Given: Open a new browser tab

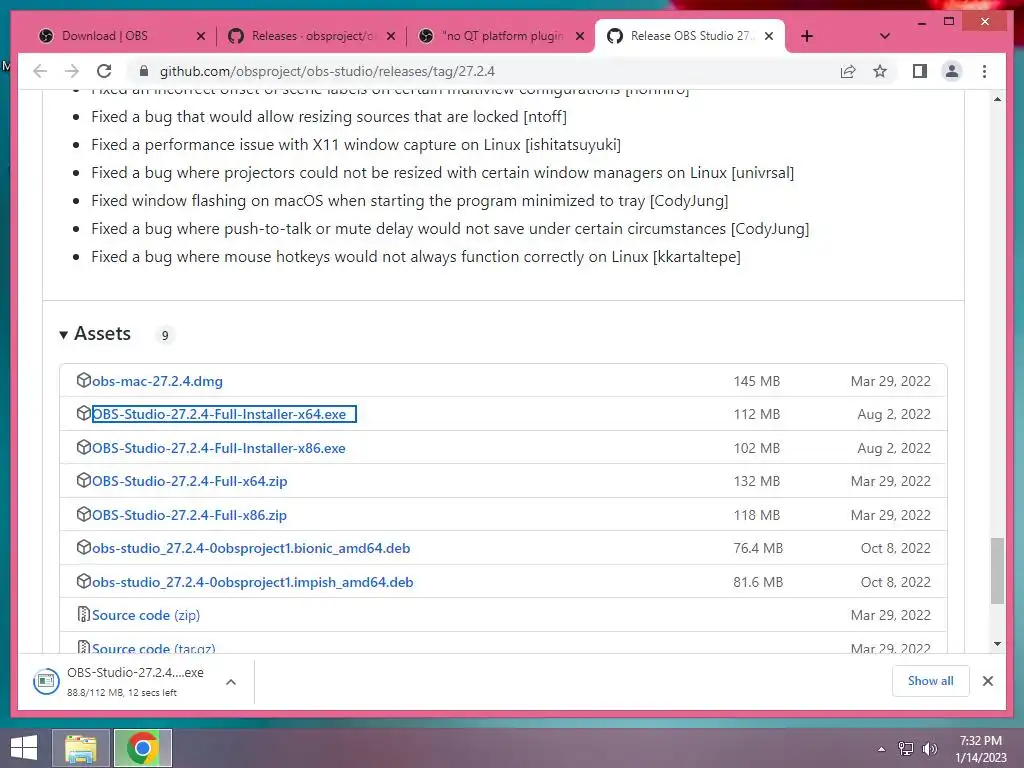Looking at the screenshot, I should pos(807,36).
